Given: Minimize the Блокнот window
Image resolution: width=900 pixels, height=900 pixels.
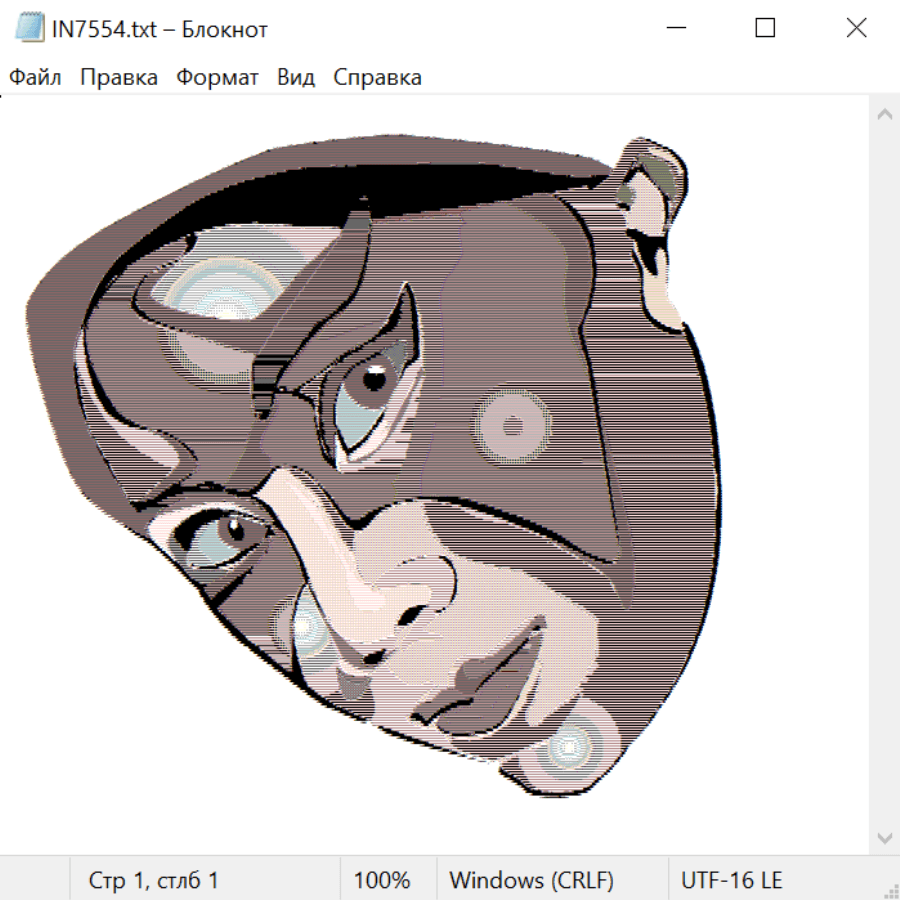Looking at the screenshot, I should coord(674,29).
